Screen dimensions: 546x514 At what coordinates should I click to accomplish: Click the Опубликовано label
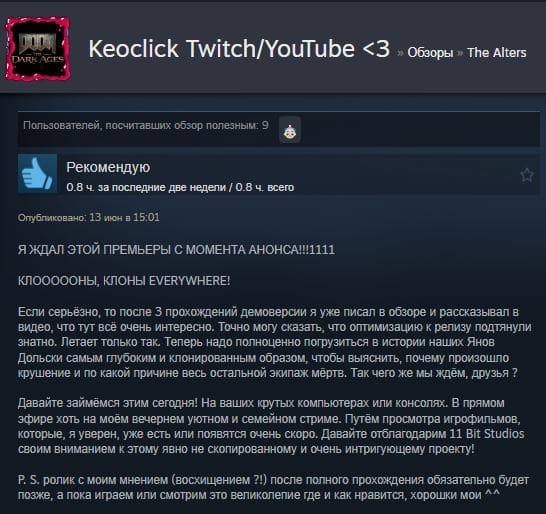(x=52, y=218)
